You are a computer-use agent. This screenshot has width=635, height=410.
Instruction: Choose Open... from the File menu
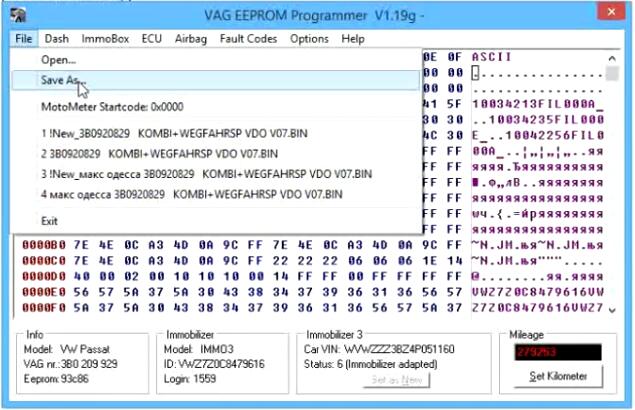[x=215, y=60]
